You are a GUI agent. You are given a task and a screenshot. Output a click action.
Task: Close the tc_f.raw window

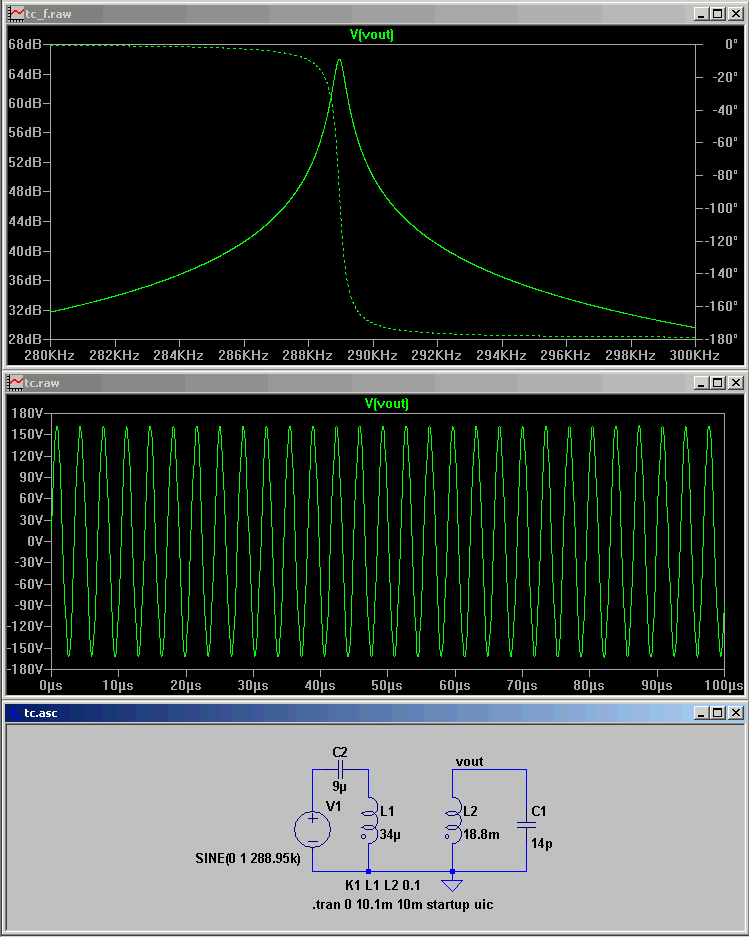coord(736,14)
